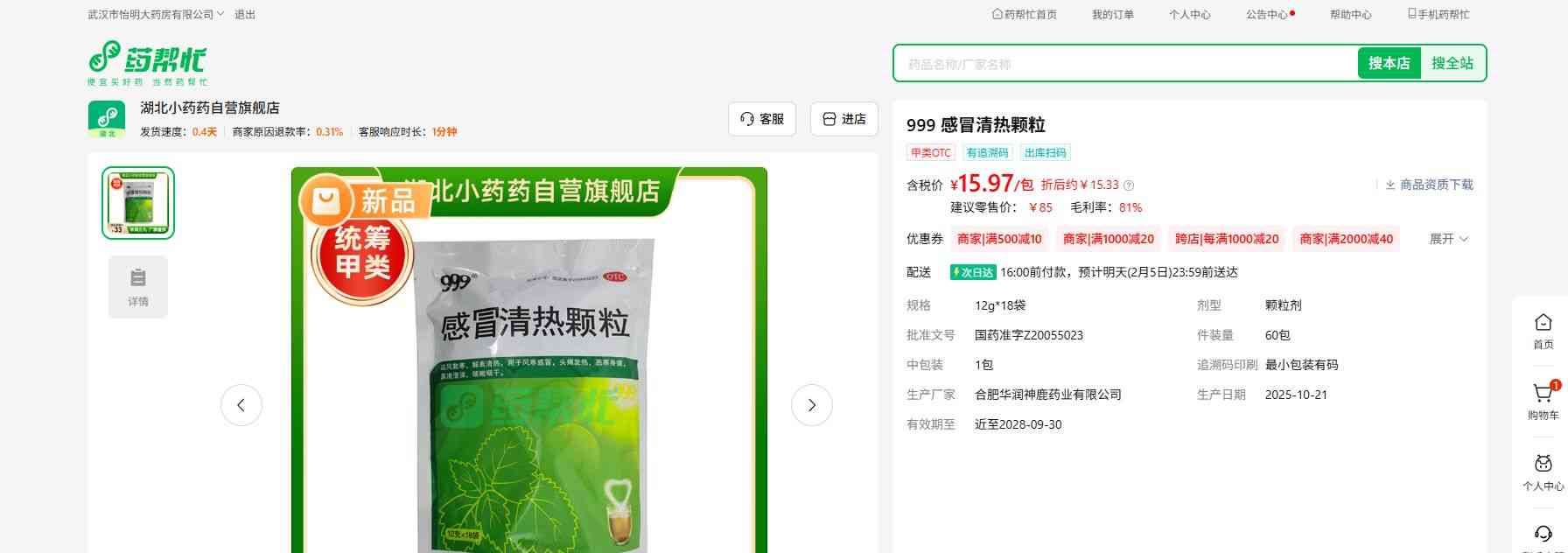Screen dimensions: 1568x553
Task: Focus the drug name search field
Action: (x=1124, y=64)
